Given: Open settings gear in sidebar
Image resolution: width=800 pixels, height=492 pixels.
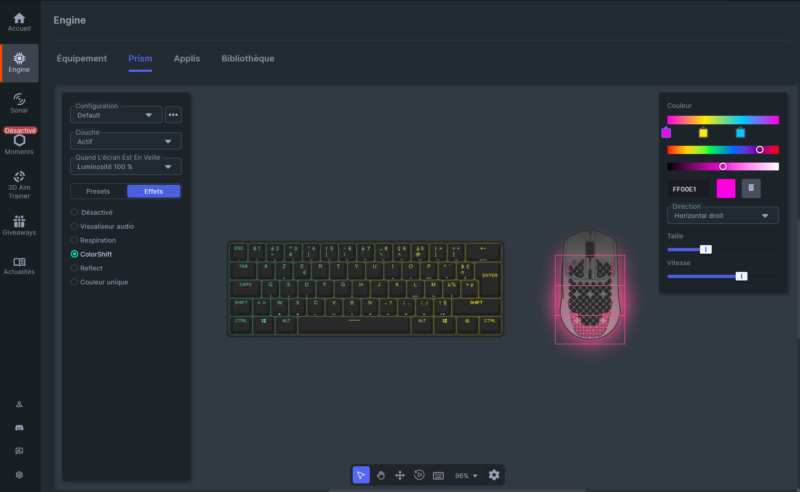Looking at the screenshot, I should click(x=19, y=475).
